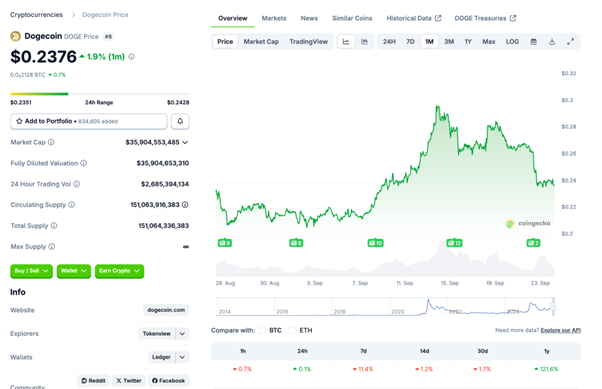This screenshot has height=389, width=602.
Task: Click the price alert bell icon
Action: (180, 121)
